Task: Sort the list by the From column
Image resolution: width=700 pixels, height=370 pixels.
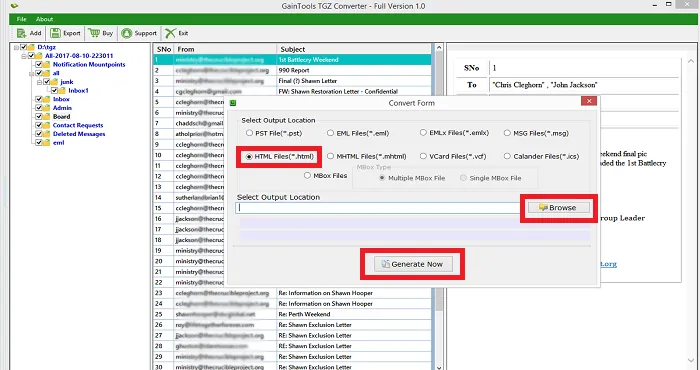Action: [225, 49]
